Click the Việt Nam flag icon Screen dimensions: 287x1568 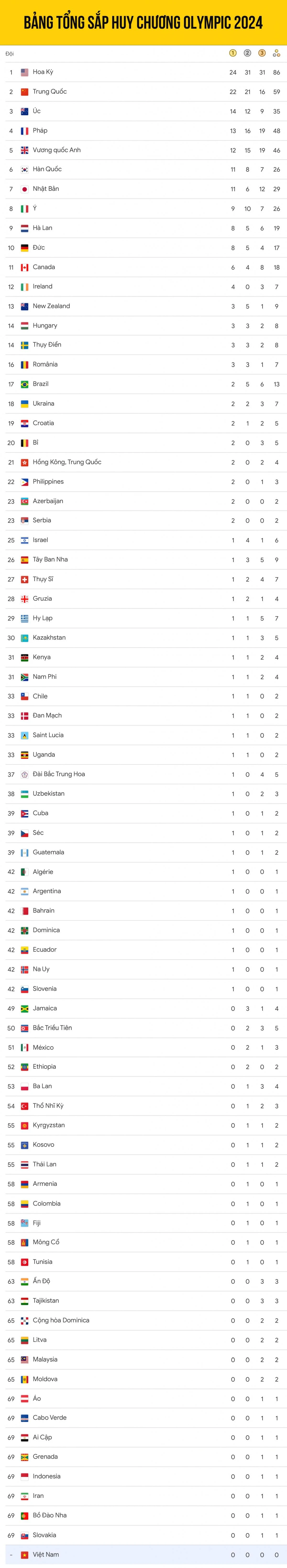click(25, 1555)
